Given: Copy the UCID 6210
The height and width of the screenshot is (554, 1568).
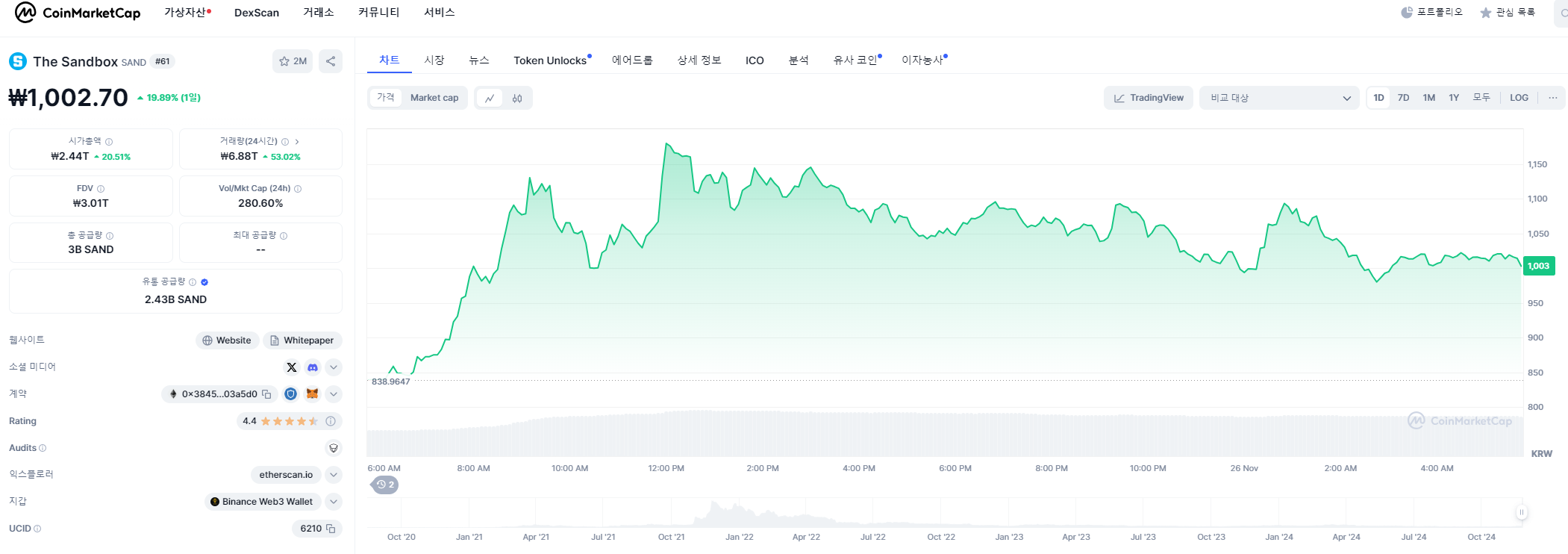Looking at the screenshot, I should click(331, 529).
